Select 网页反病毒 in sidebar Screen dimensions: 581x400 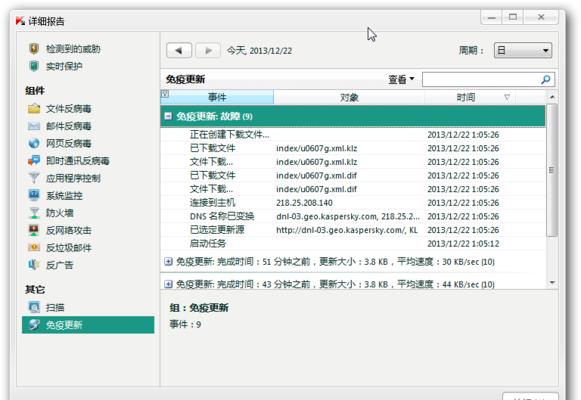(x=69, y=143)
